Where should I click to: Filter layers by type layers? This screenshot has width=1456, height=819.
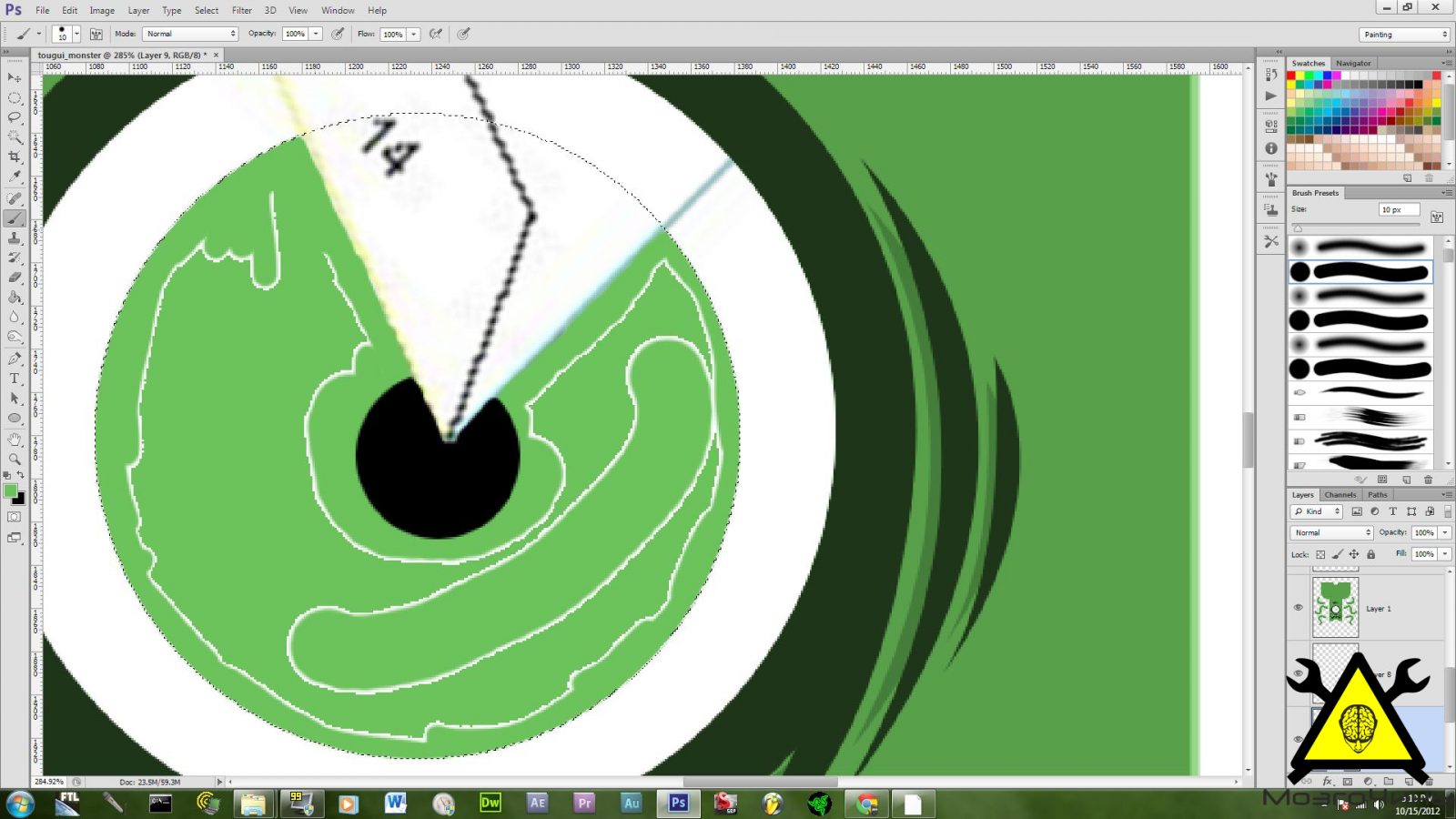[1392, 511]
